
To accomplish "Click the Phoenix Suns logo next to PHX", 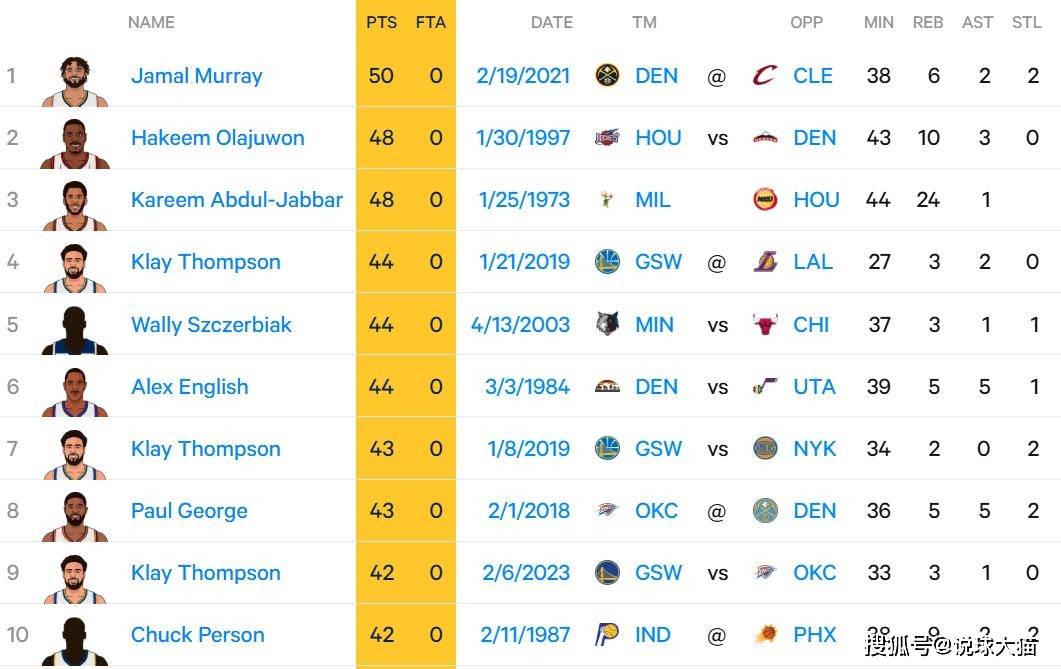I will coord(765,635).
